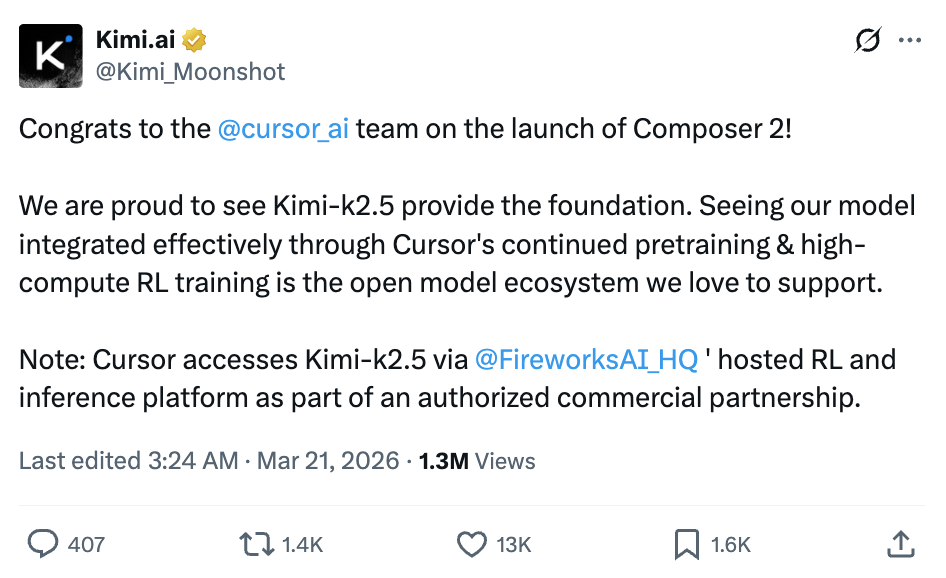Click the reply count 407
The height and width of the screenshot is (578, 946).
86,545
